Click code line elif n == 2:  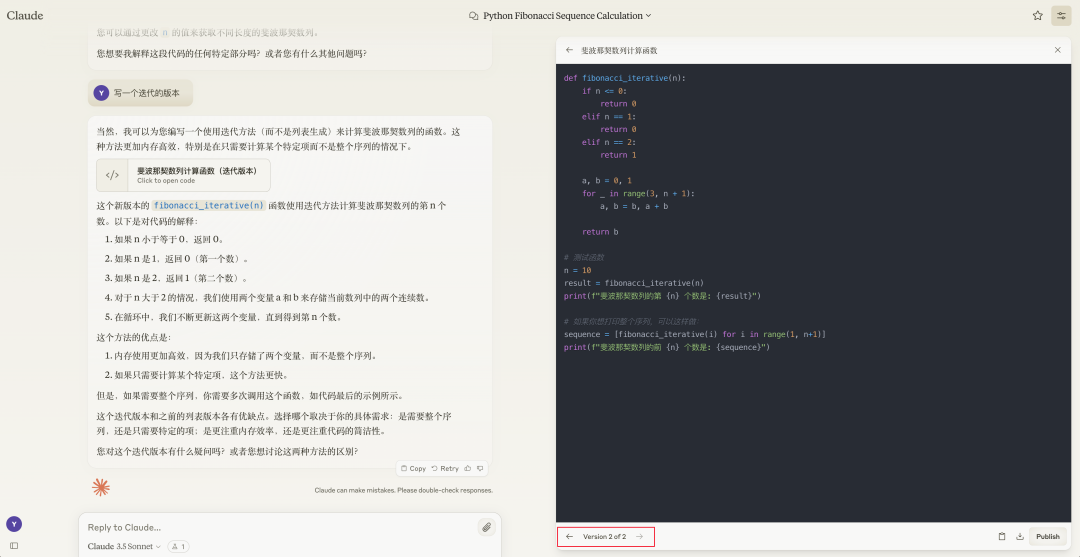(610, 142)
